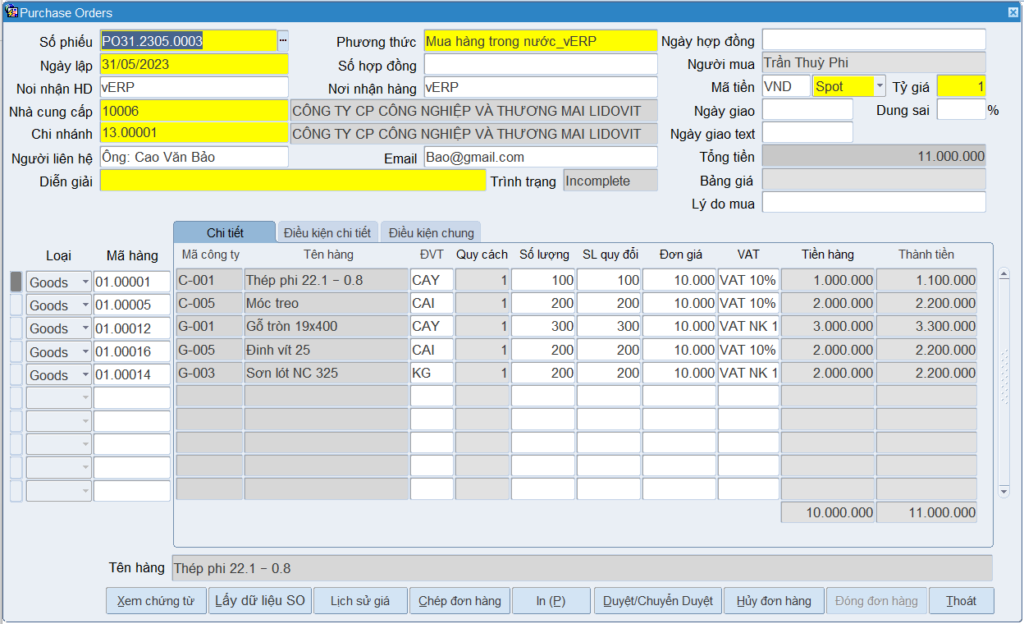
Task: Click the In (P) print button
Action: (551, 601)
